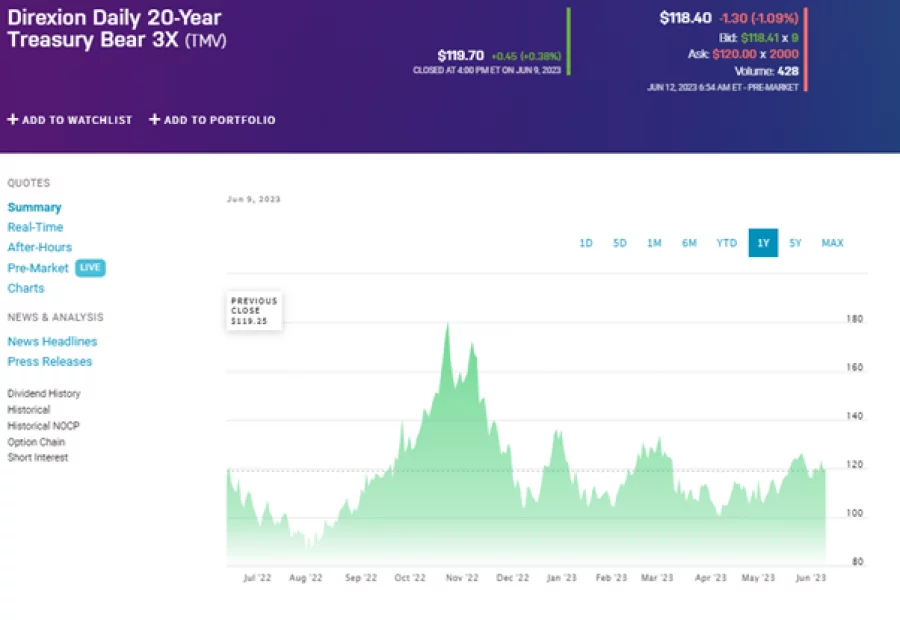The width and height of the screenshot is (900, 620).
Task: Switch to the Real-Time quotes view
Action: [35, 227]
